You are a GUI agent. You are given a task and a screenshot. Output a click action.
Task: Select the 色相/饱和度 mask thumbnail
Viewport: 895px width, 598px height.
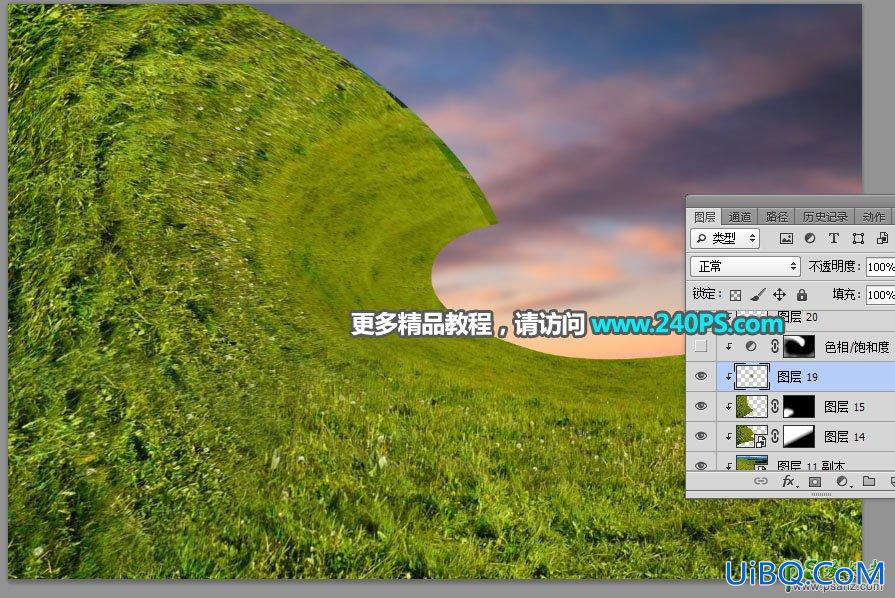coord(799,346)
